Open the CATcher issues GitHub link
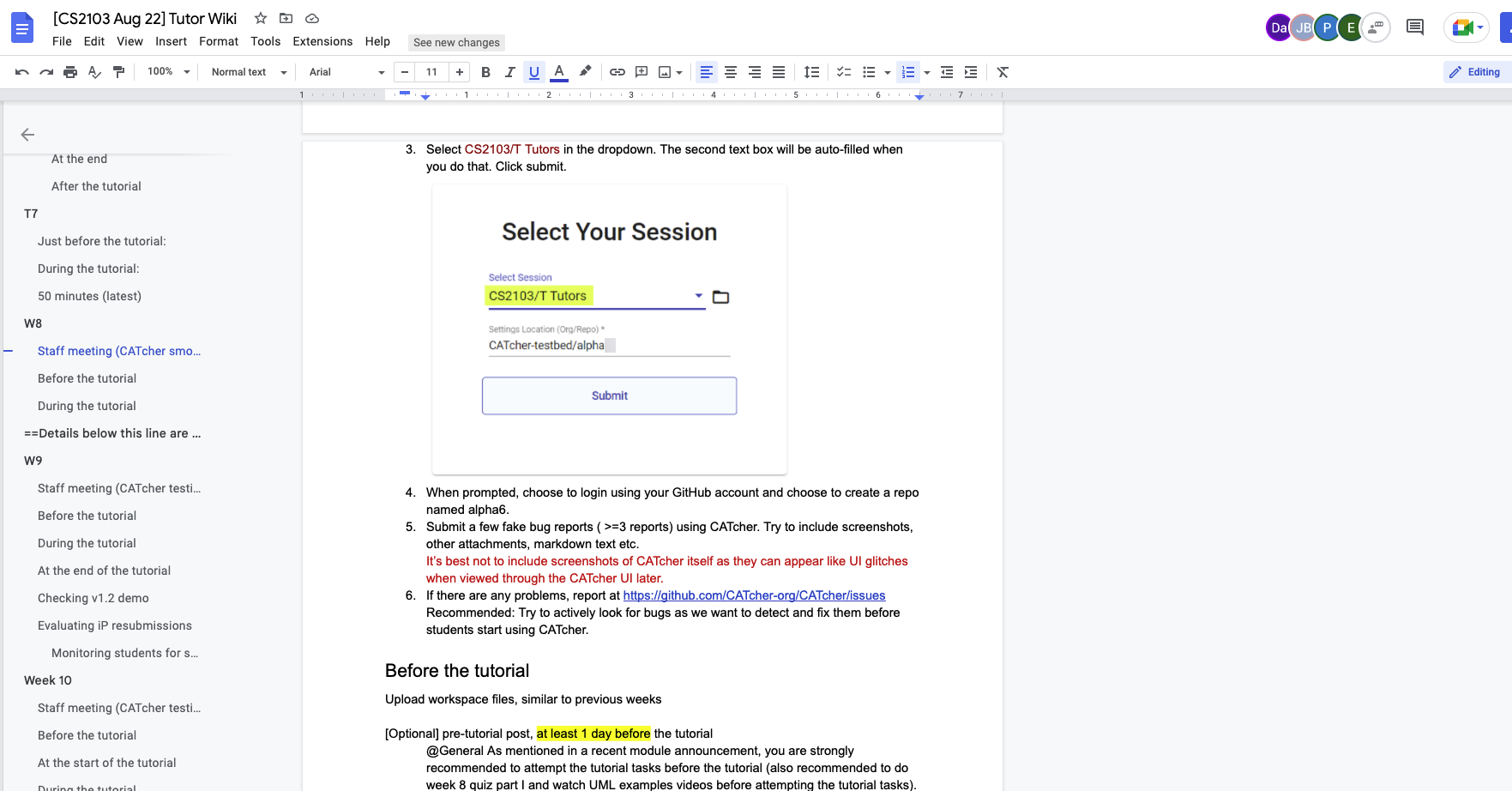 coord(754,595)
